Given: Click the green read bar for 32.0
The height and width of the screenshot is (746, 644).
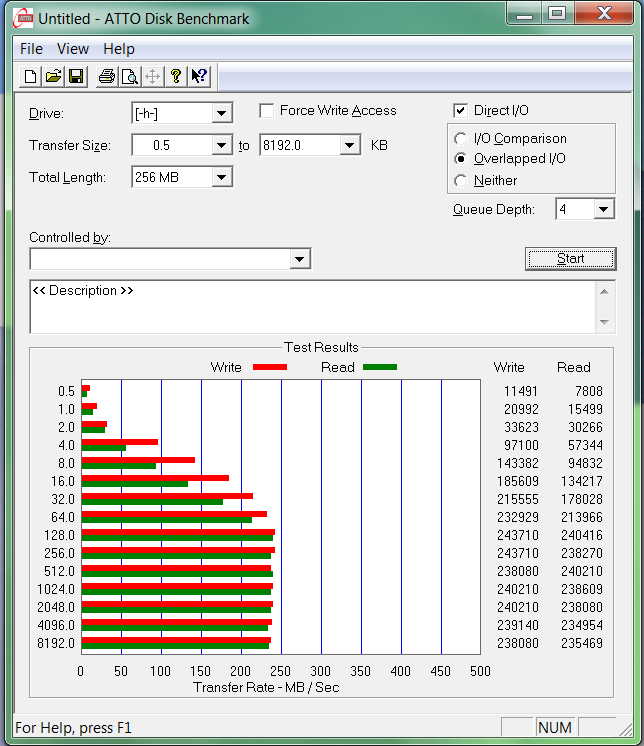Looking at the screenshot, I should coord(152,502).
